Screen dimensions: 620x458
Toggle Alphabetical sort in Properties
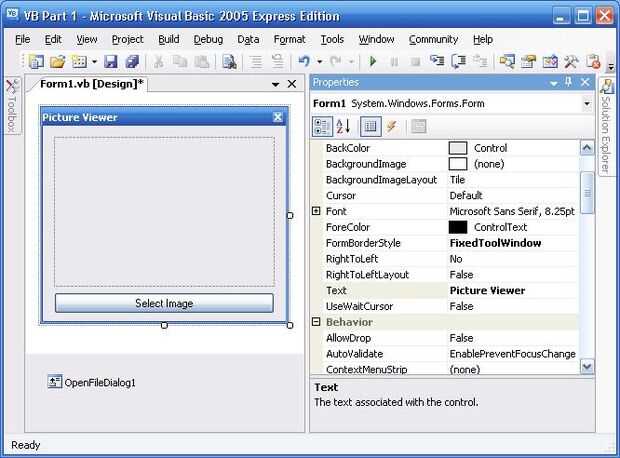tap(343, 127)
